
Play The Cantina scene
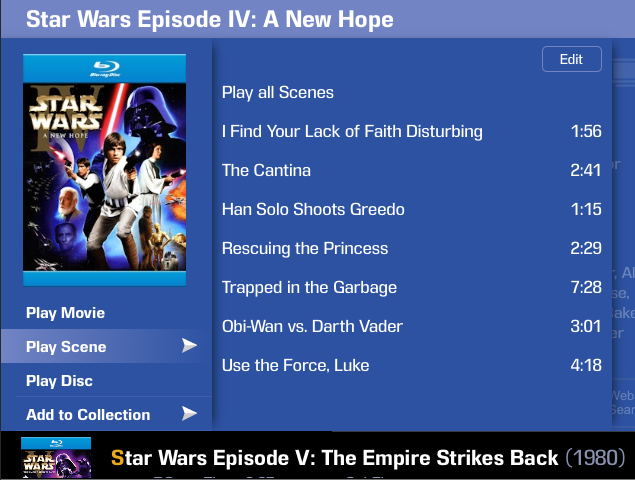click(x=411, y=170)
